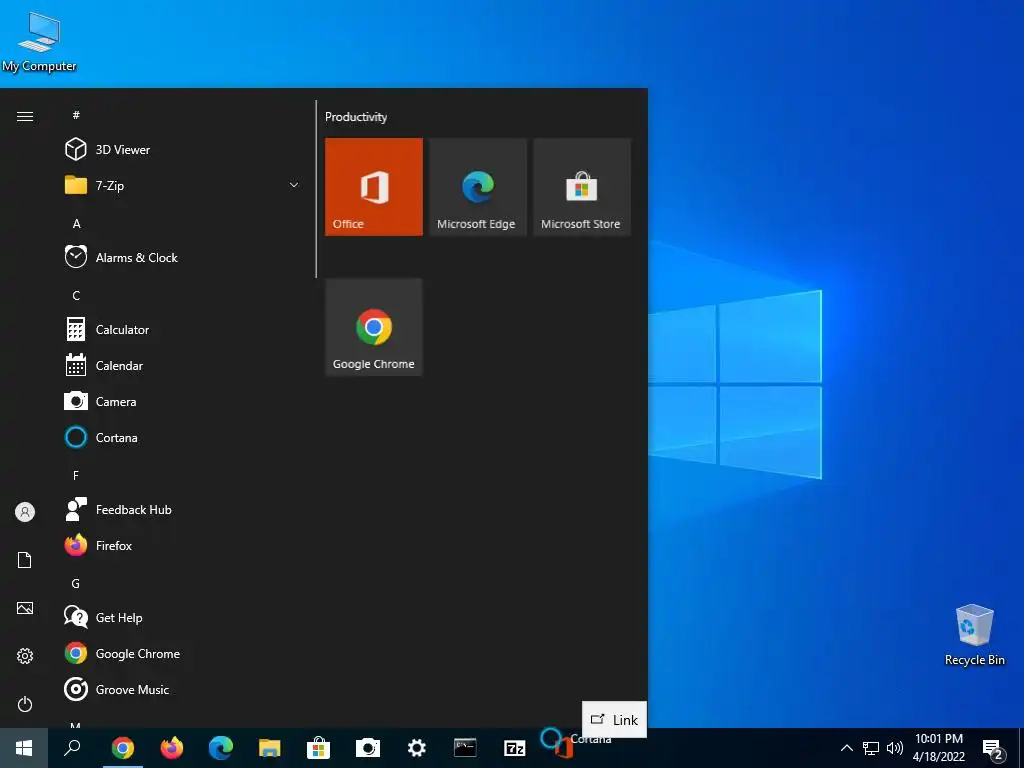The height and width of the screenshot is (768, 1024).
Task: Click the Firefox taskbar icon
Action: [172, 748]
